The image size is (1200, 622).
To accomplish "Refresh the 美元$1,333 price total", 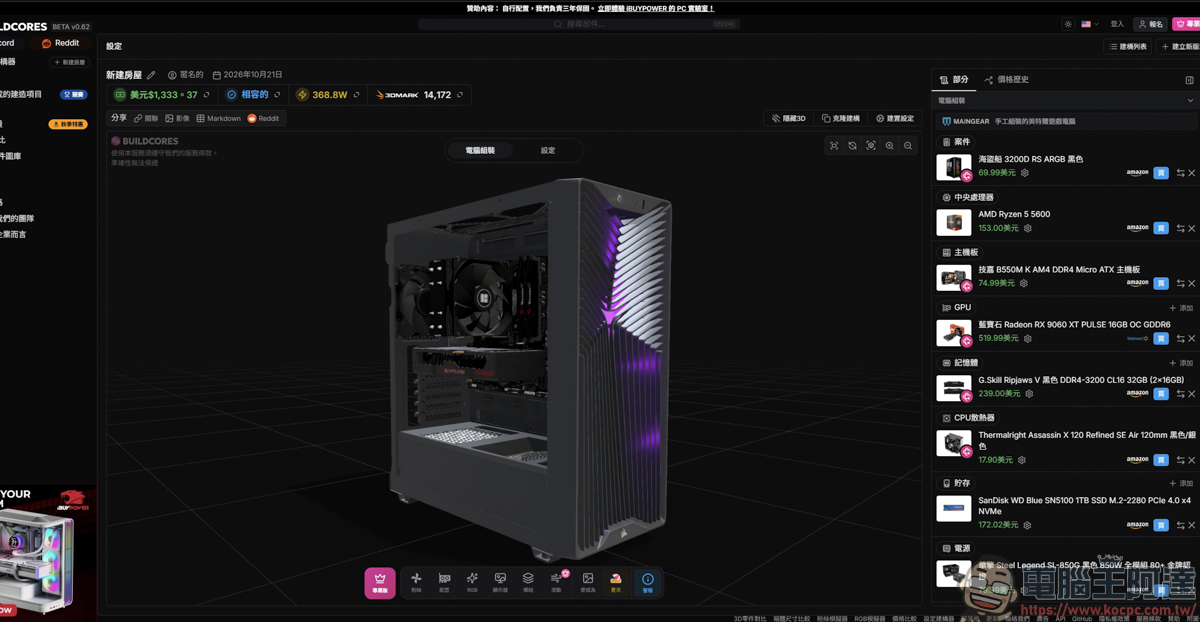I will click(x=207, y=95).
